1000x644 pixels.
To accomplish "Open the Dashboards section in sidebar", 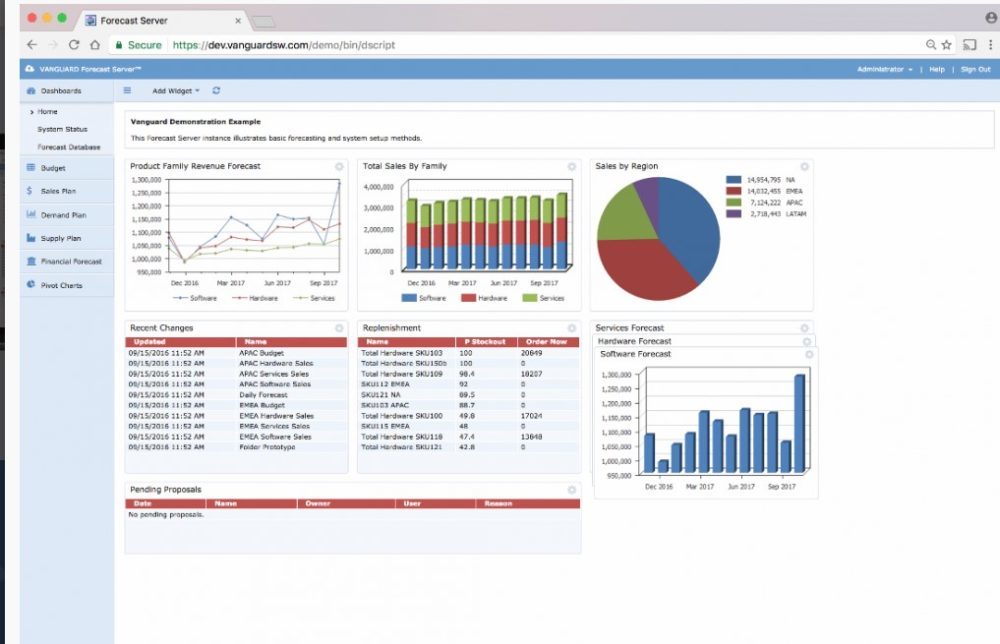I will click(66, 91).
